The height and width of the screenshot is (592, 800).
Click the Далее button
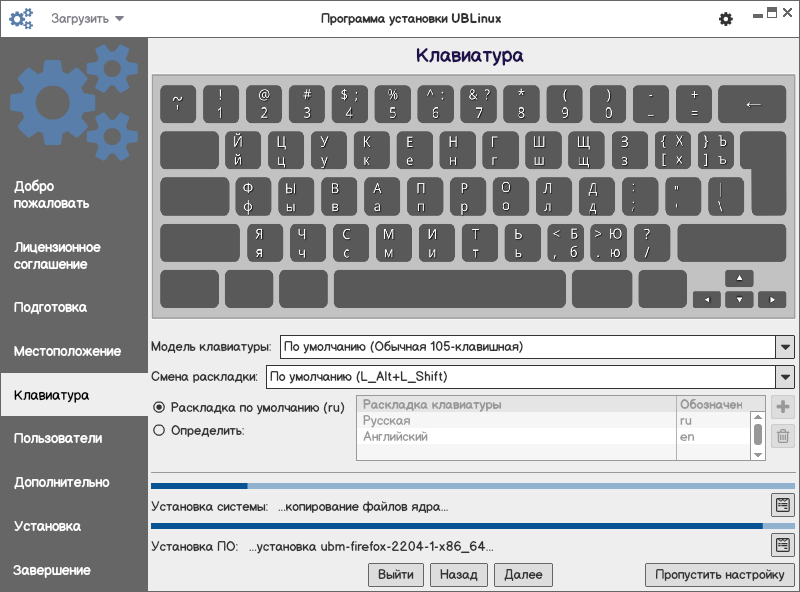tap(523, 575)
